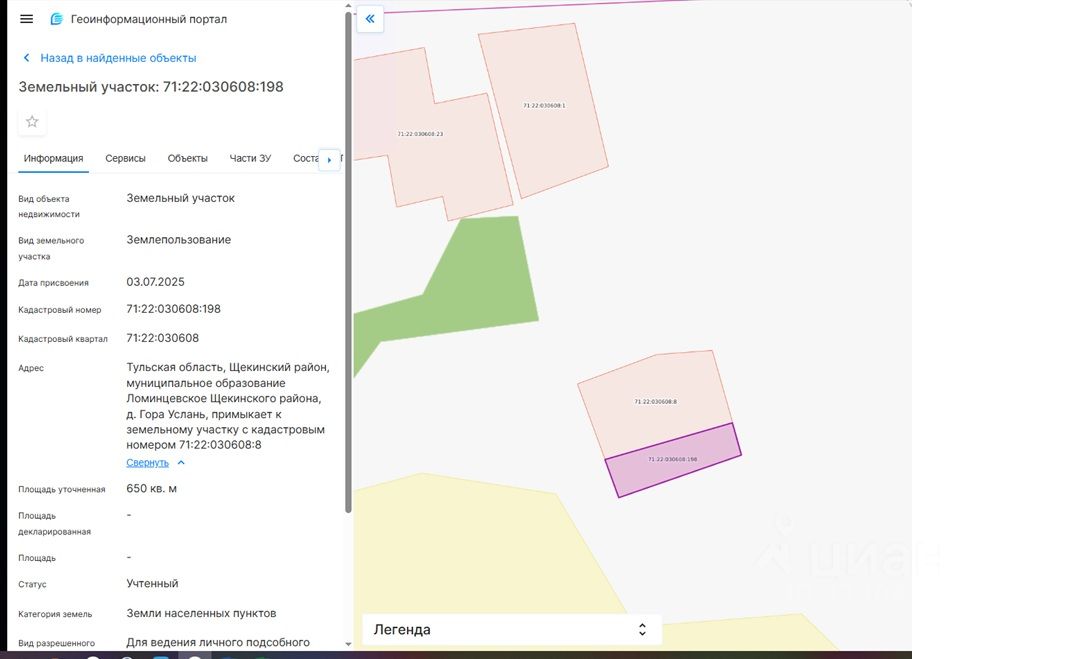
Task: Click back arrow chevron near Назад
Action: point(27,58)
